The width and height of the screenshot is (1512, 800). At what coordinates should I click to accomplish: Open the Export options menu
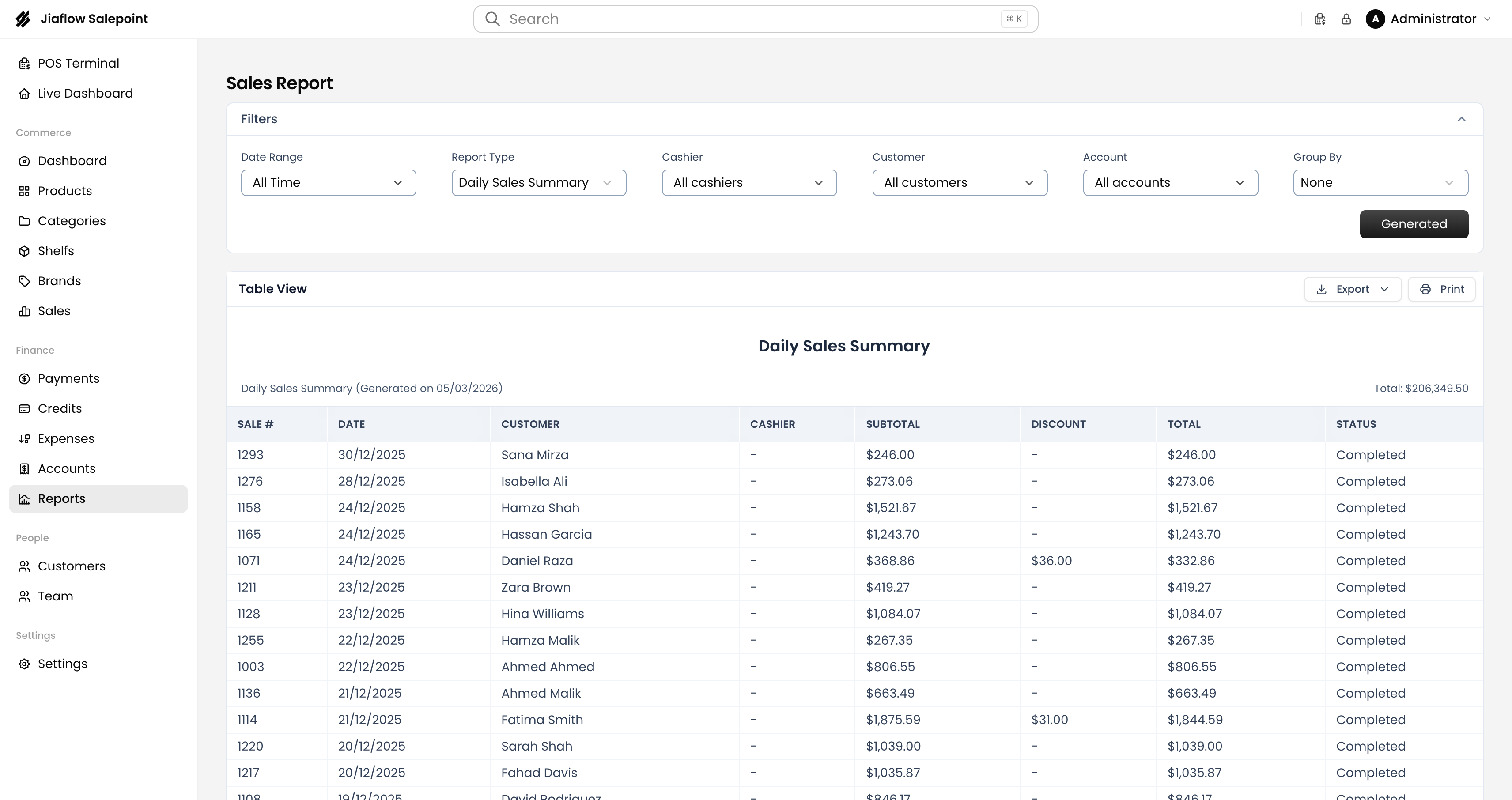point(1352,289)
